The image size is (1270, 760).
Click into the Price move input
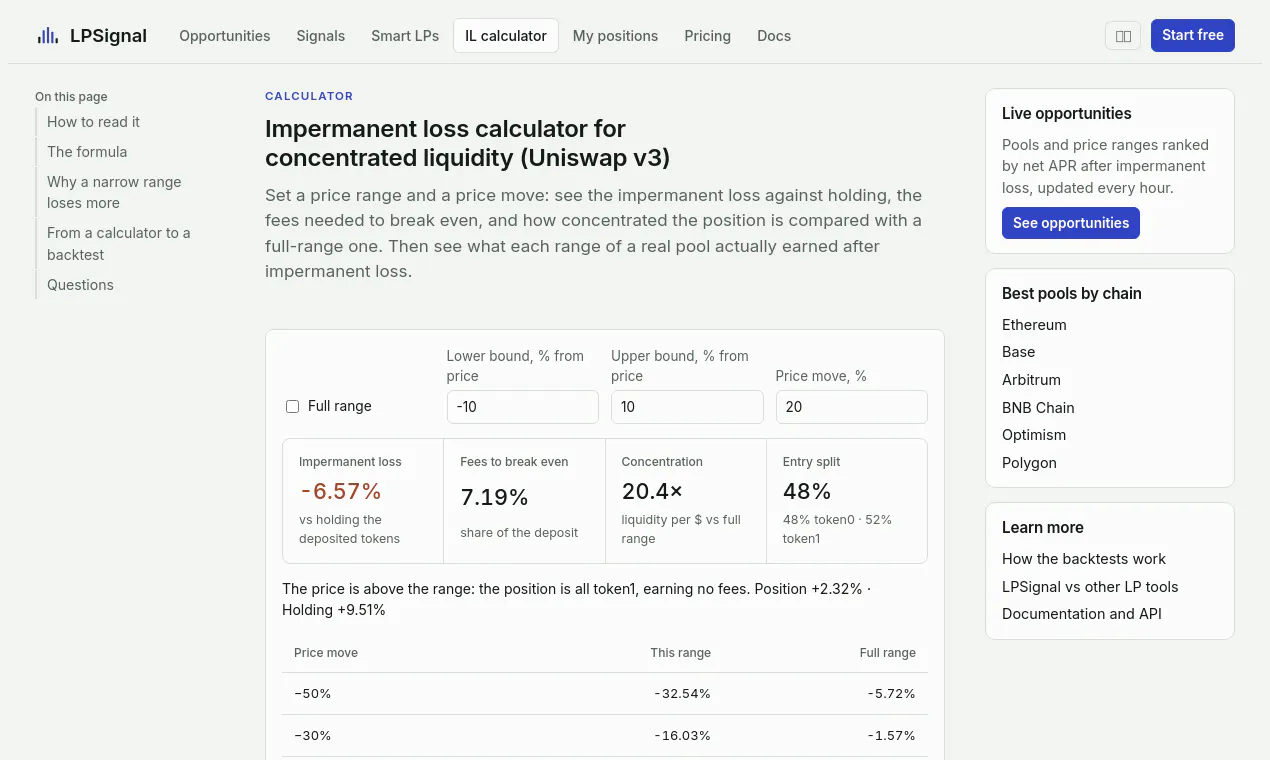coord(852,407)
